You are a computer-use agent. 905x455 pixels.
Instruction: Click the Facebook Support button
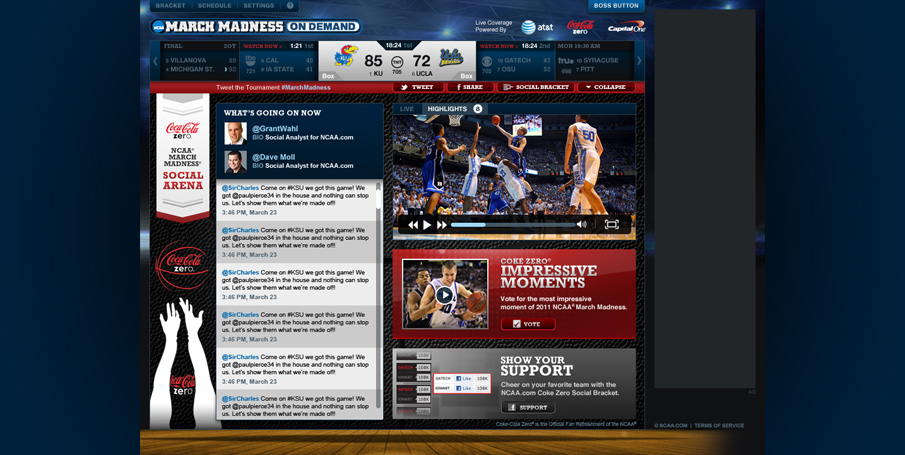[x=528, y=408]
